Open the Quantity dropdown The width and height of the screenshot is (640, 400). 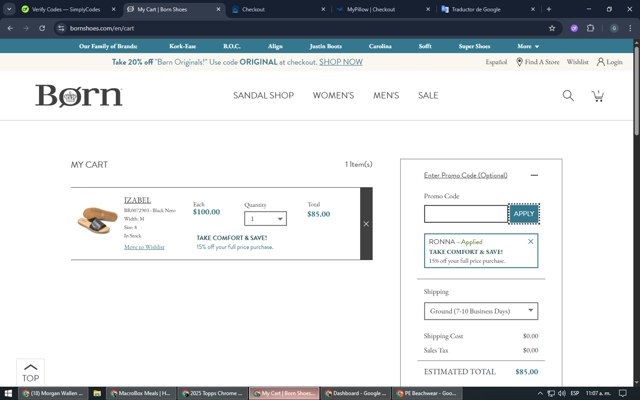click(x=265, y=218)
